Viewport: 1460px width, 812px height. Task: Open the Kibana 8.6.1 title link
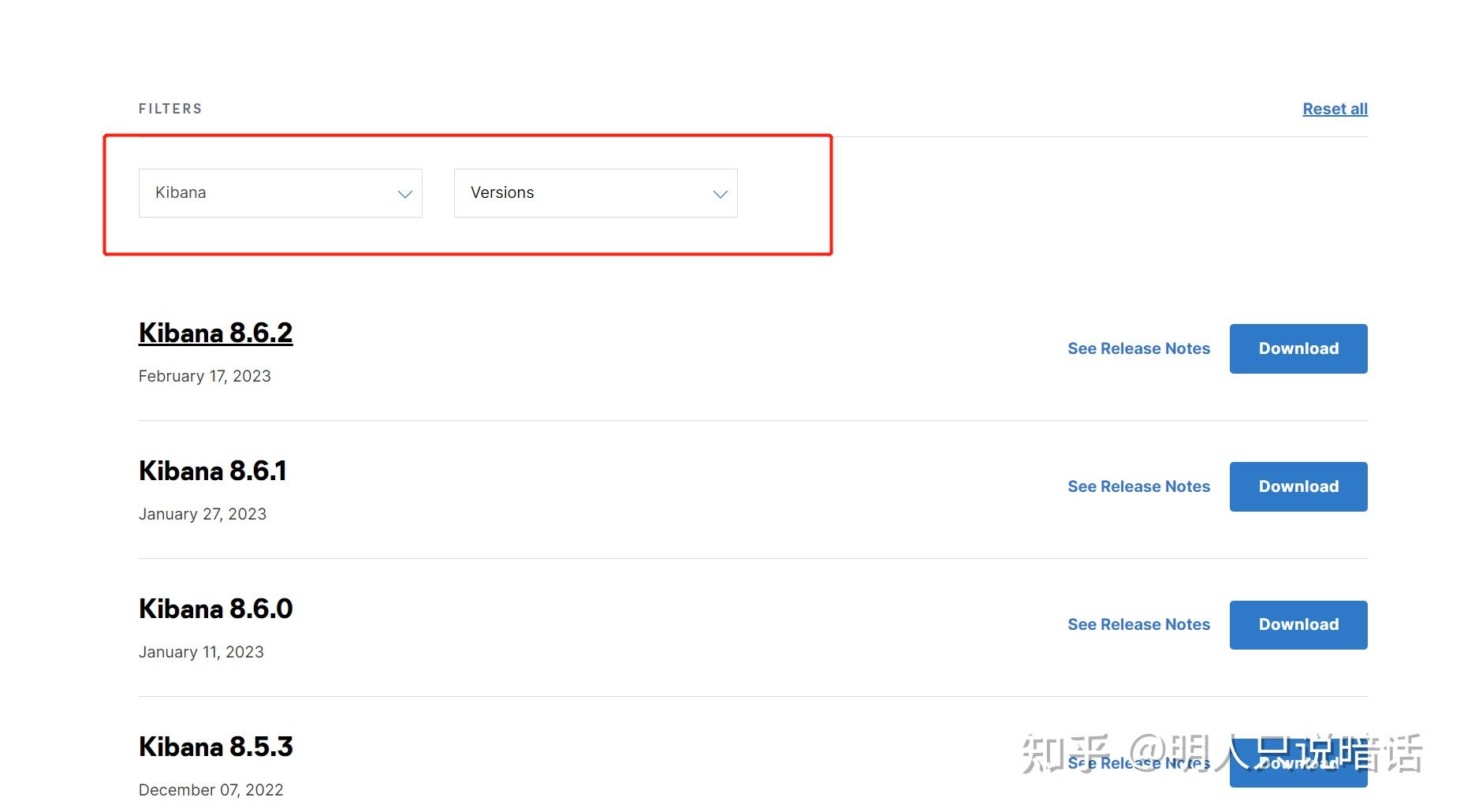tap(213, 470)
